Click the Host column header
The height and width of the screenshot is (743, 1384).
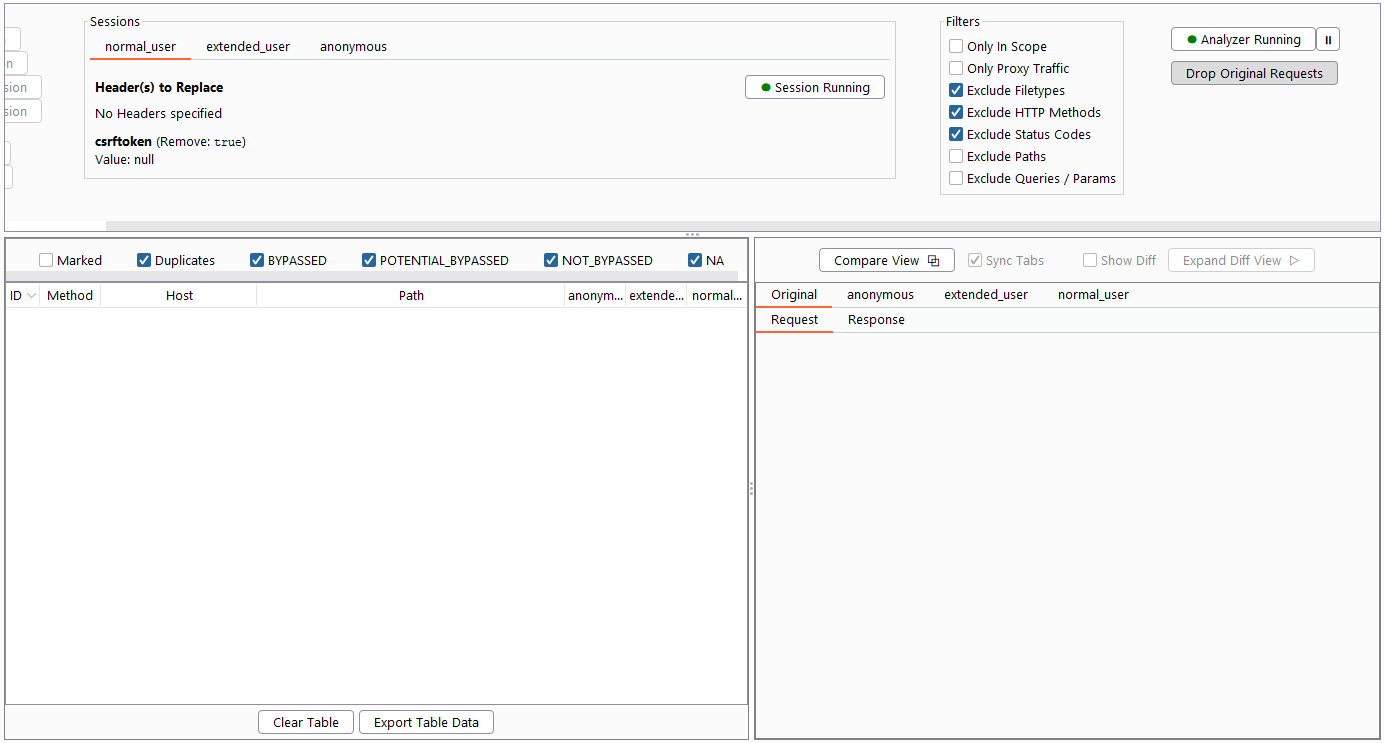[x=179, y=296]
